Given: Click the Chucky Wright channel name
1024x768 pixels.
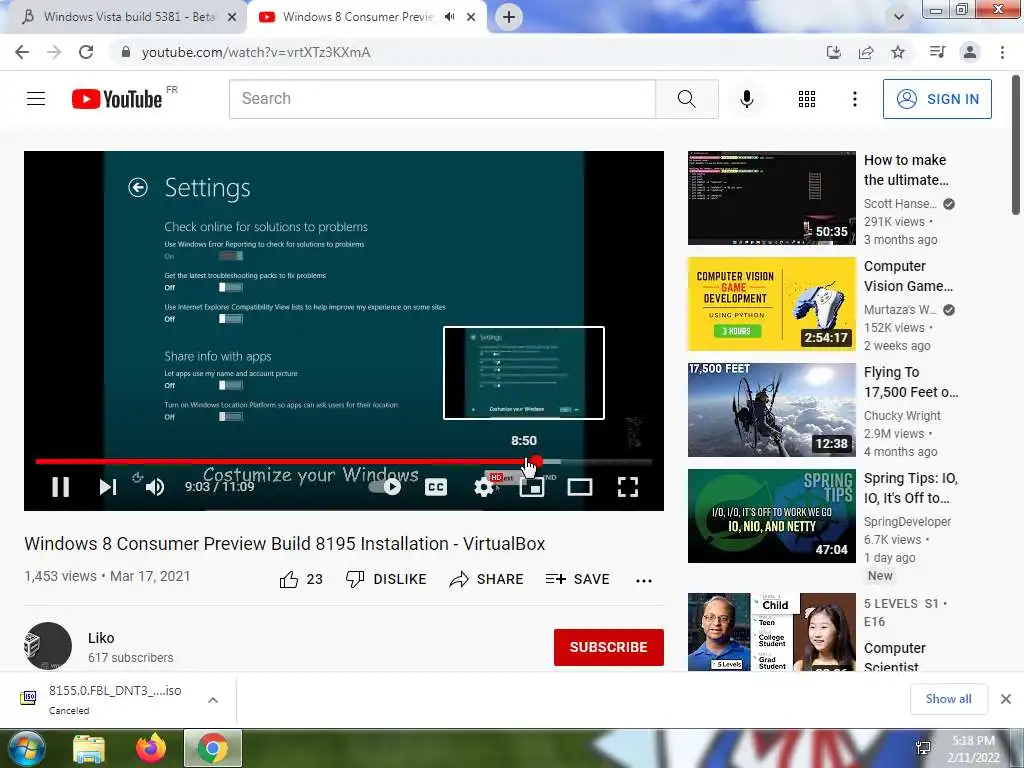Looking at the screenshot, I should point(902,416).
